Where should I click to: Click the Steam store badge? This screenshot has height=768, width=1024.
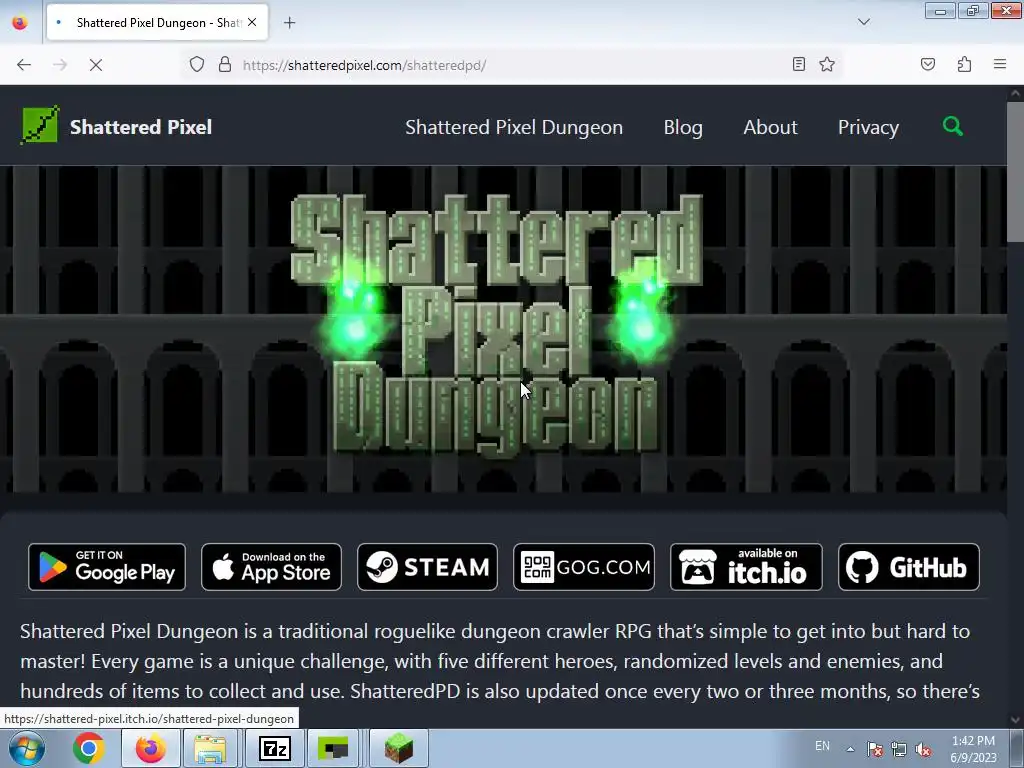427,567
